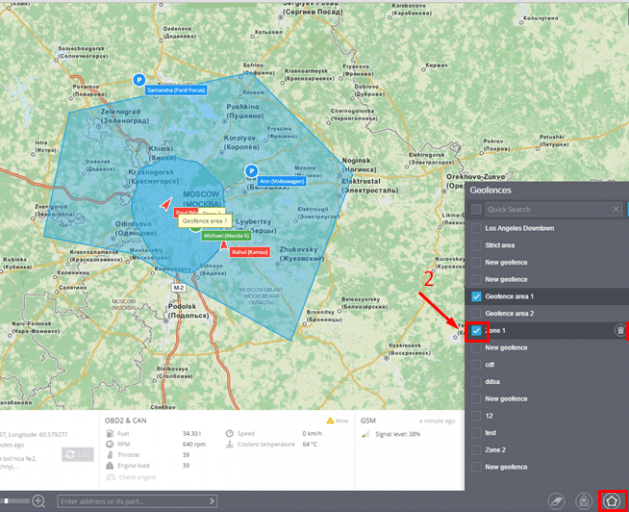Toggle the select-all checkbox beside Quick Search
The image size is (629, 512).
tap(476, 209)
